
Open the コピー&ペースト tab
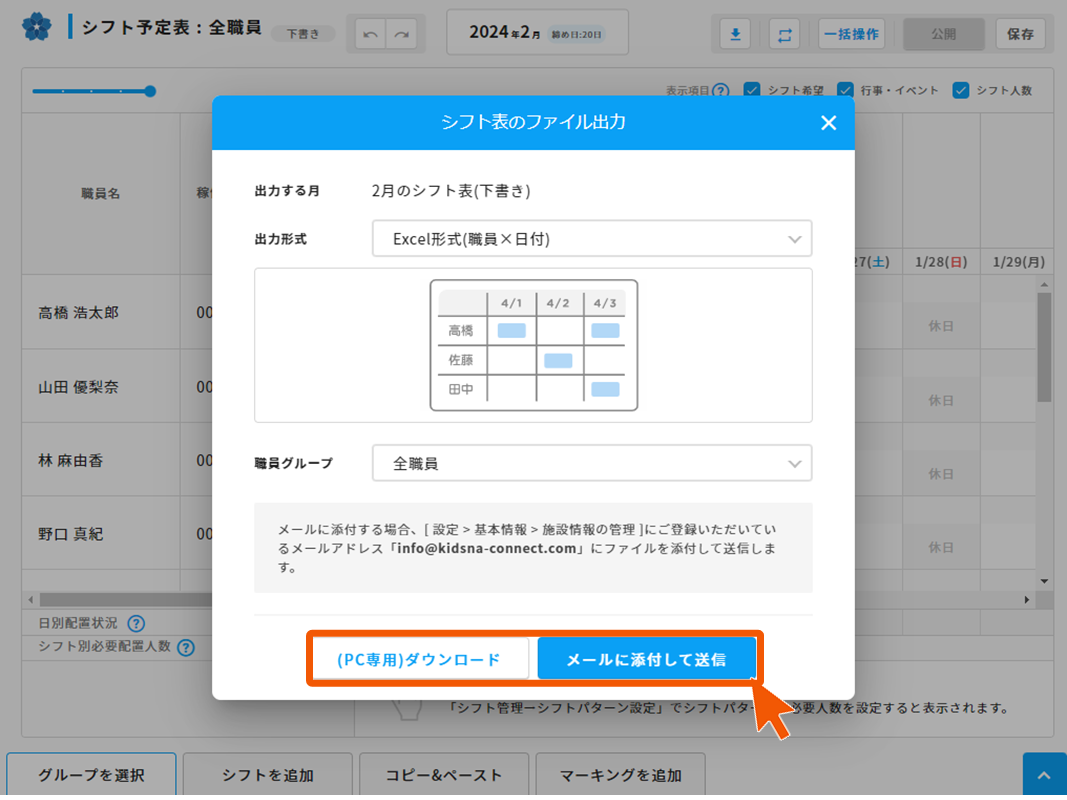click(444, 775)
